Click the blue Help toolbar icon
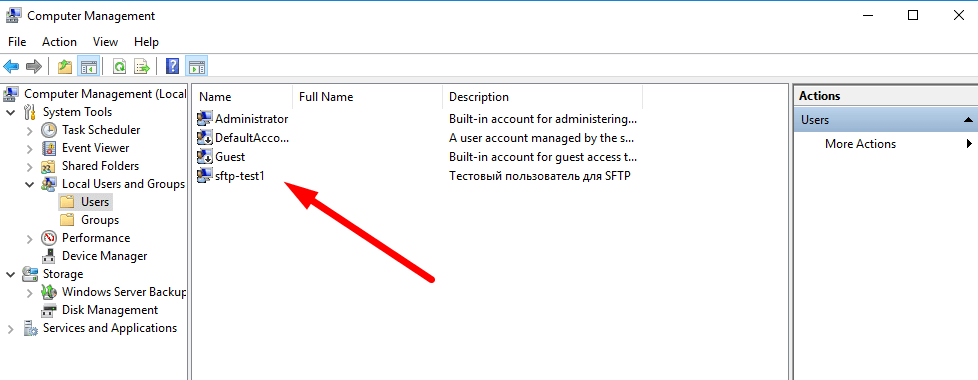 click(x=173, y=66)
